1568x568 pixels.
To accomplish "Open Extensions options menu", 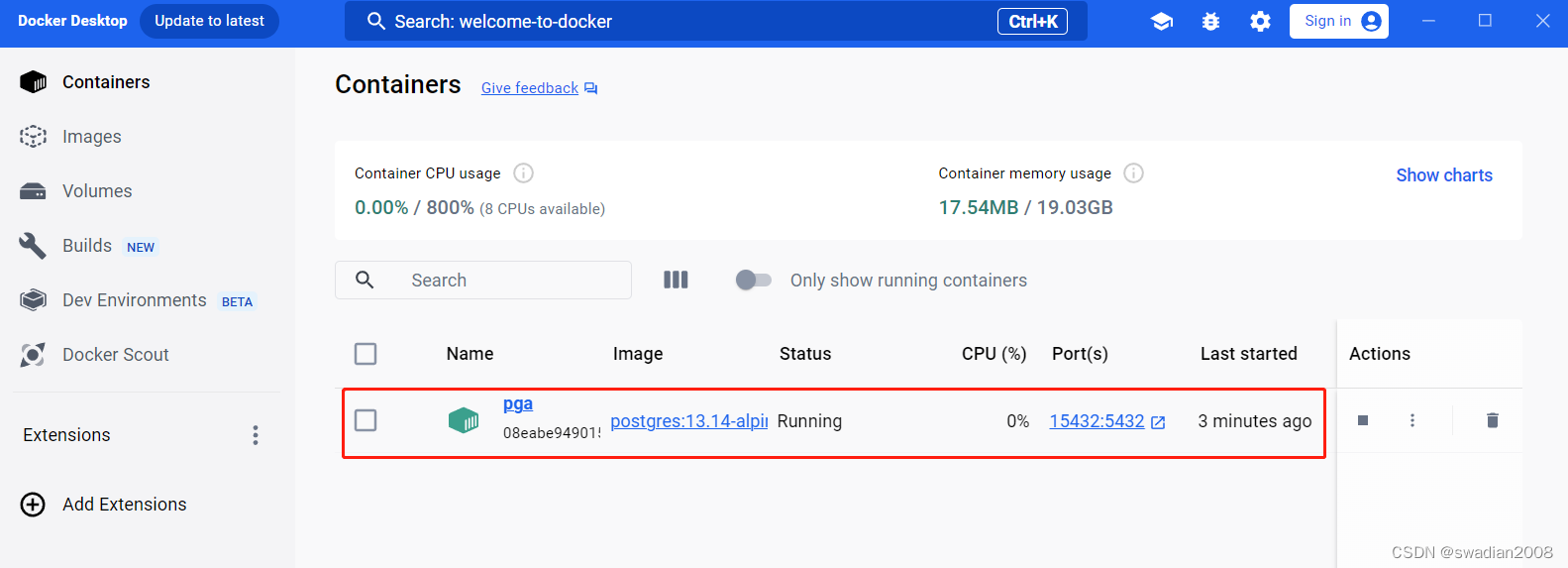I will (256, 435).
